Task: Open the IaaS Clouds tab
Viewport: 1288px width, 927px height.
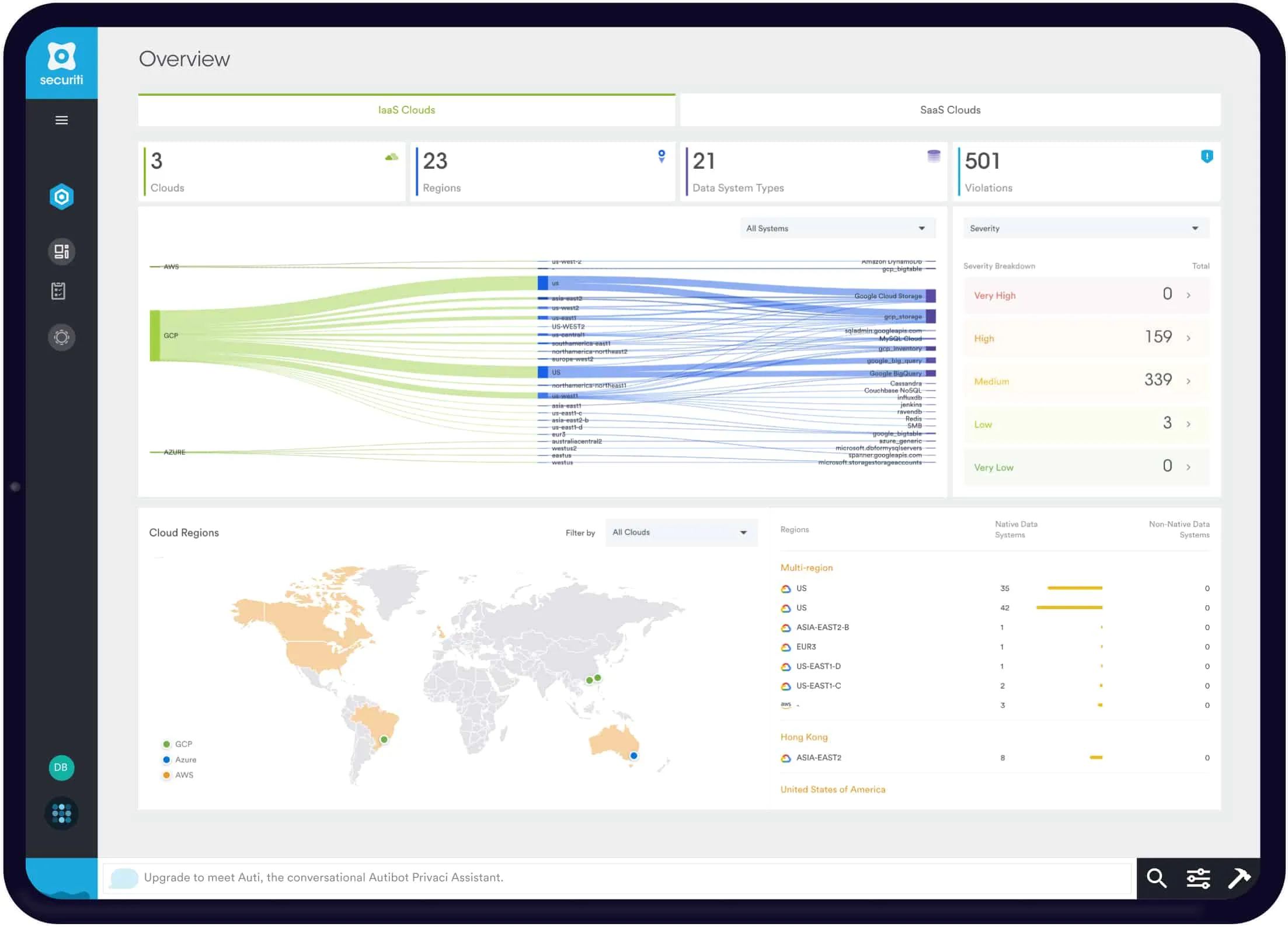Action: [409, 109]
